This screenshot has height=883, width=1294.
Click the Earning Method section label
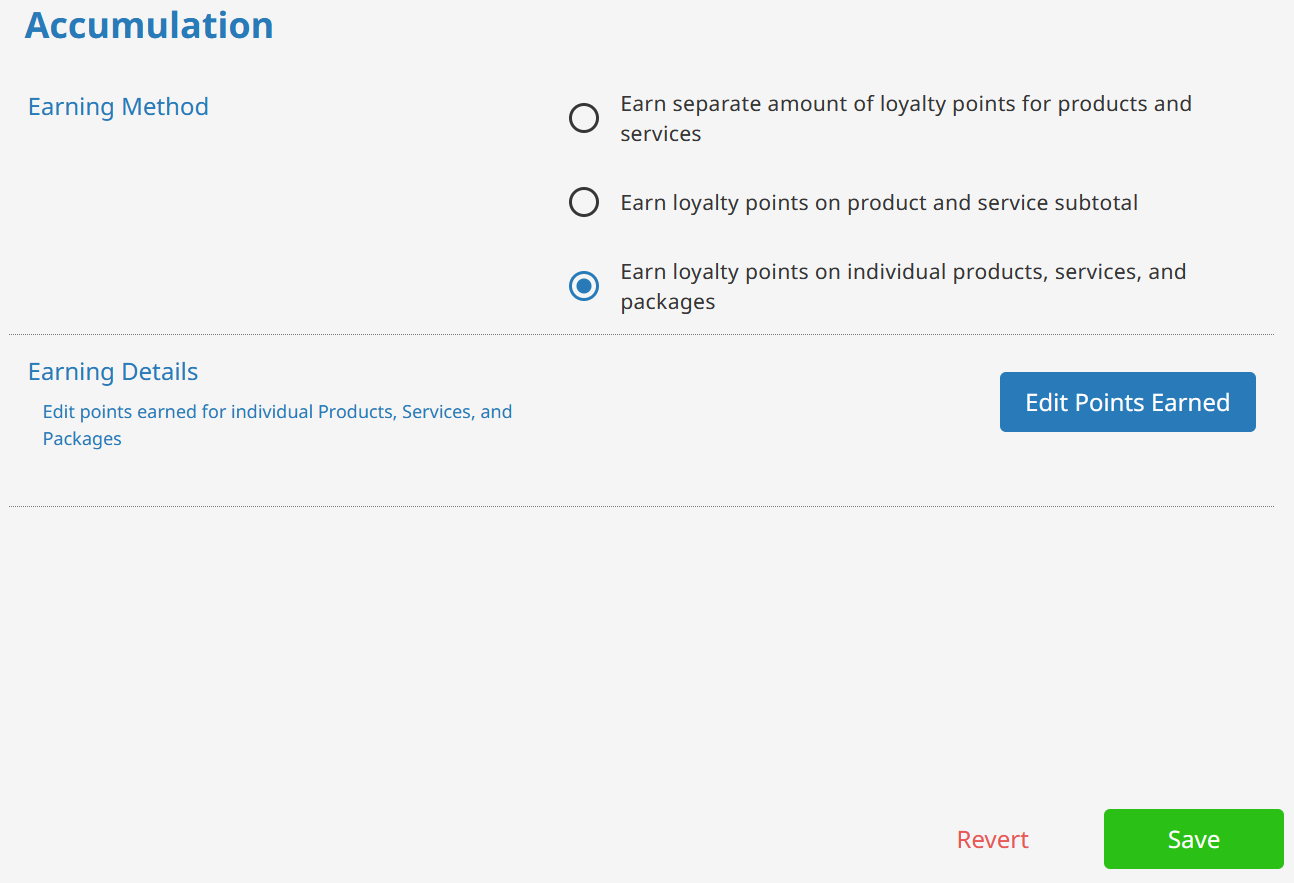[118, 107]
